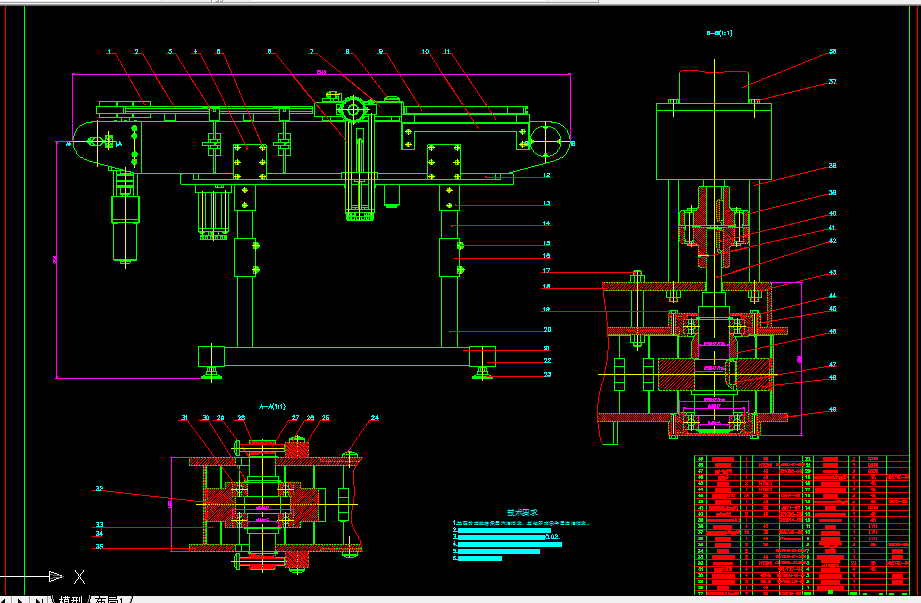Switch to the 模型 model tab
This screenshot has height=603, width=921.
(70, 599)
